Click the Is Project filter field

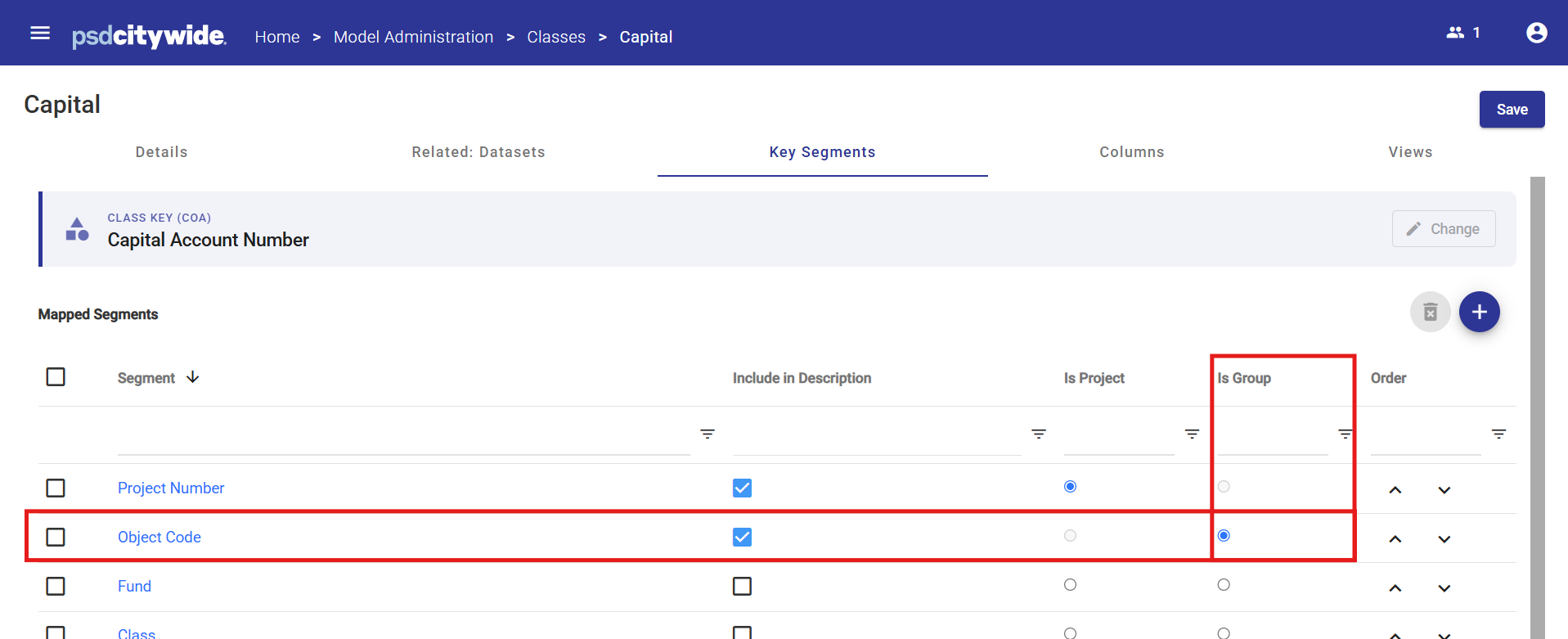point(1119,434)
